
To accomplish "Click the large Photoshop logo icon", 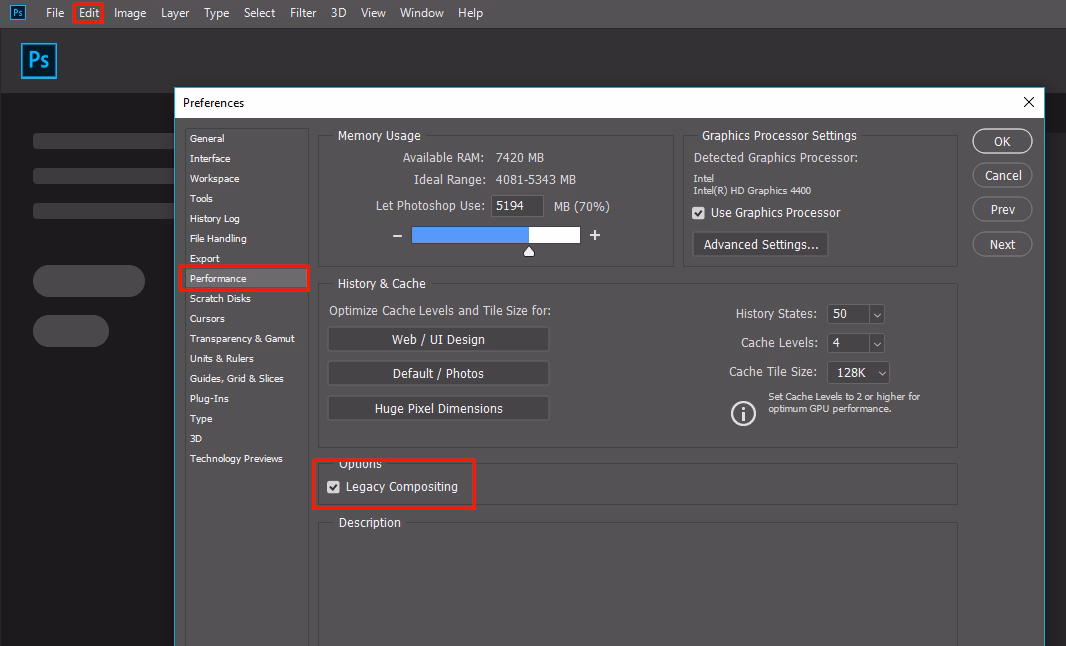I will (38, 61).
